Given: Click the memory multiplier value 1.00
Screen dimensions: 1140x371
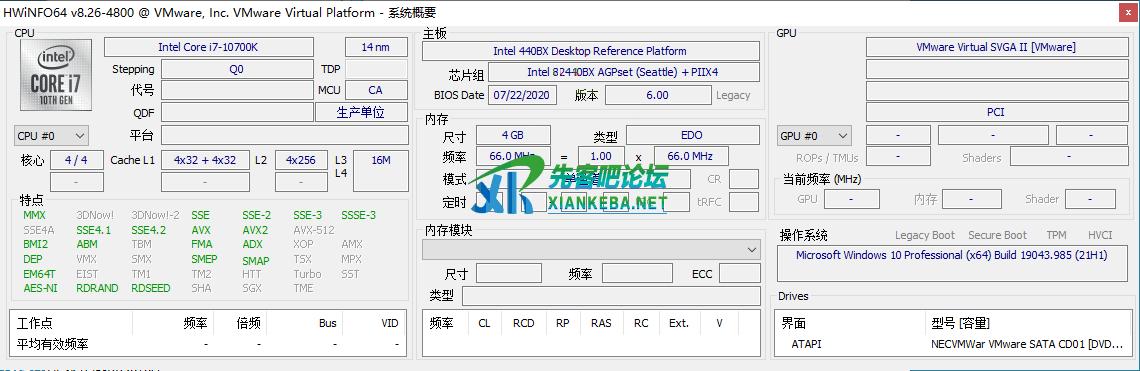Looking at the screenshot, I should [601, 156].
